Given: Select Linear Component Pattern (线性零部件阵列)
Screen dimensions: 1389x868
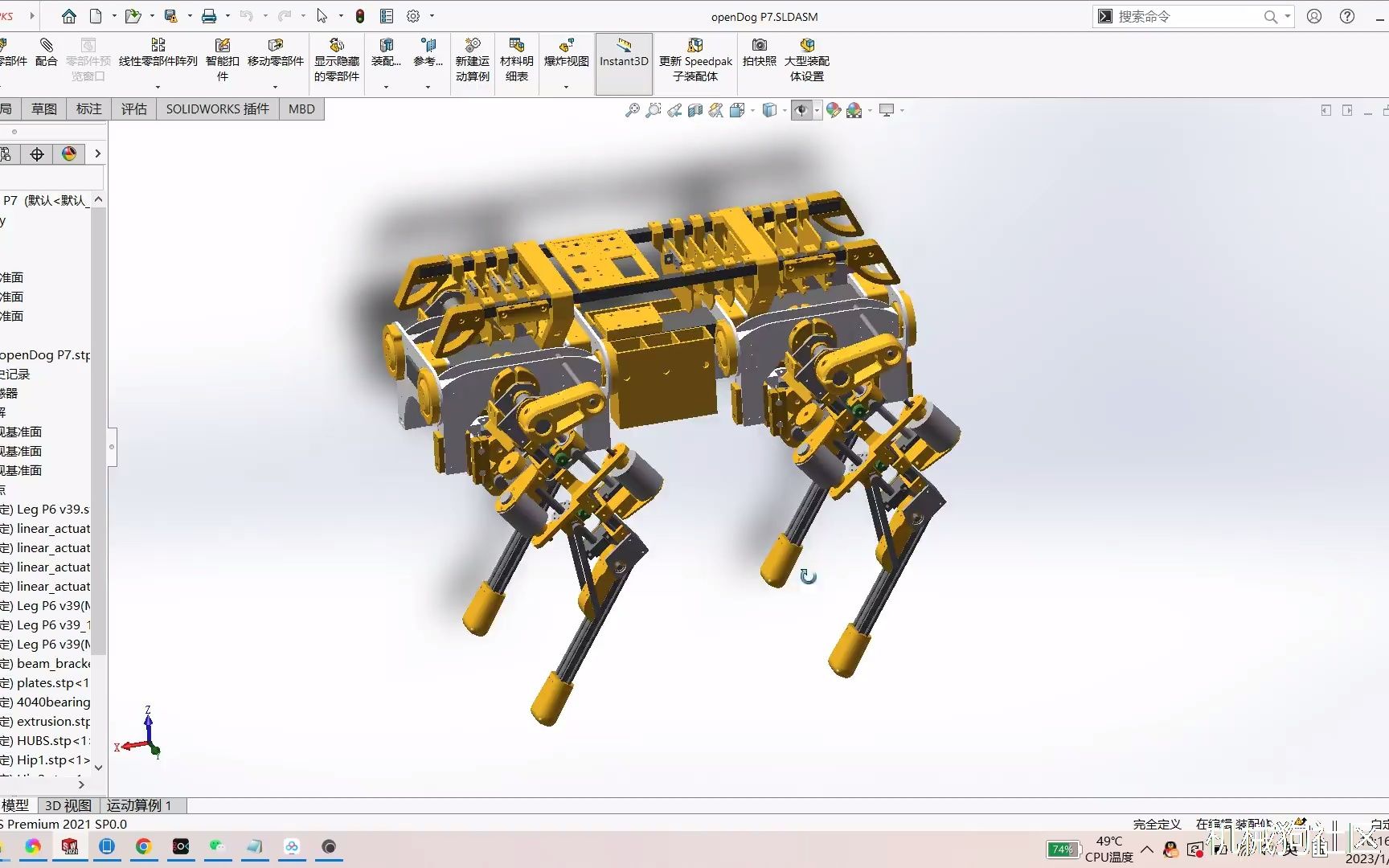Looking at the screenshot, I should pyautogui.click(x=158, y=53).
